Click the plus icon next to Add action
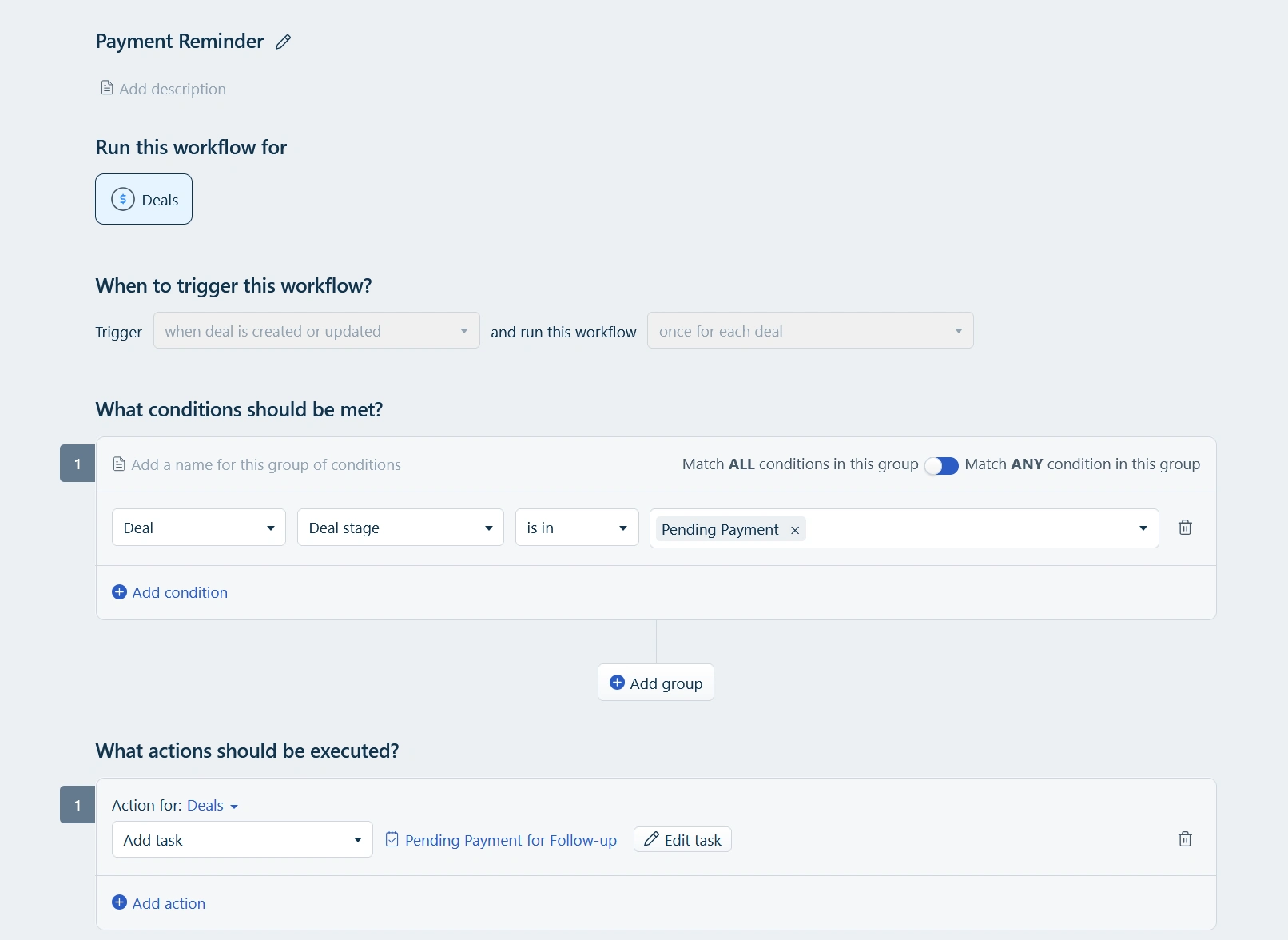 point(119,902)
